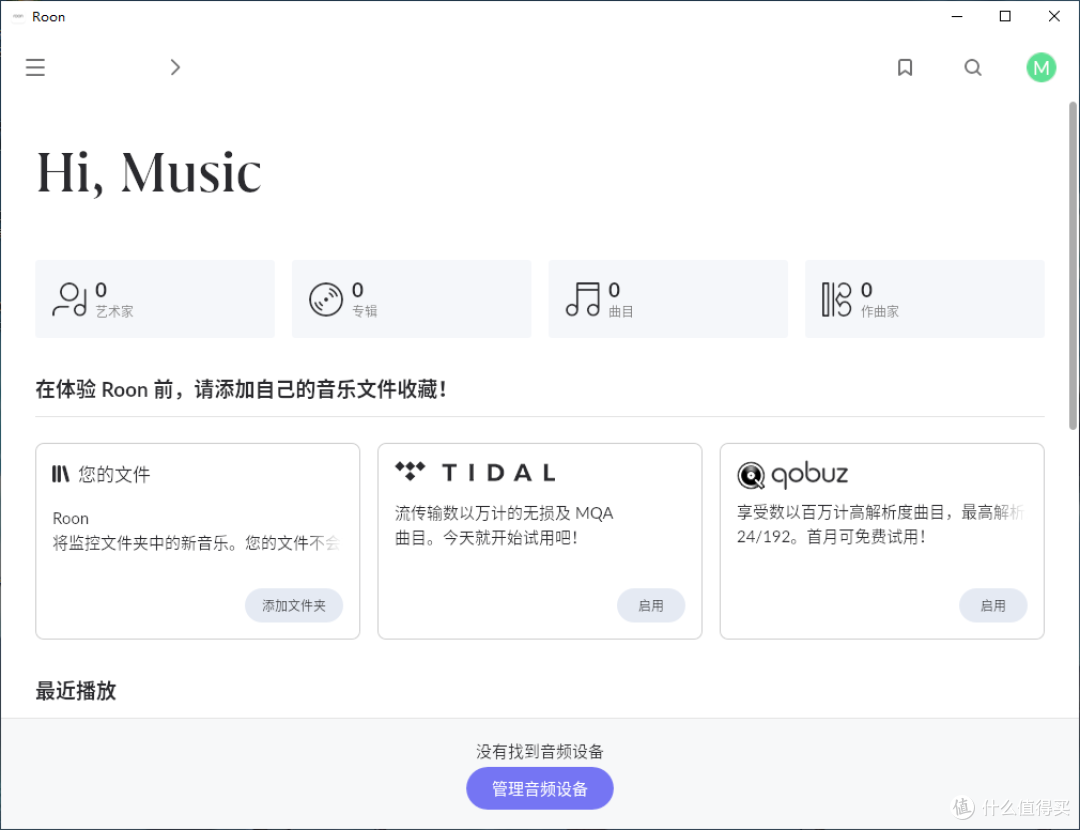This screenshot has width=1080, height=830.
Task: Enable TIDAL streaming with 启用 button
Action: click(x=651, y=605)
